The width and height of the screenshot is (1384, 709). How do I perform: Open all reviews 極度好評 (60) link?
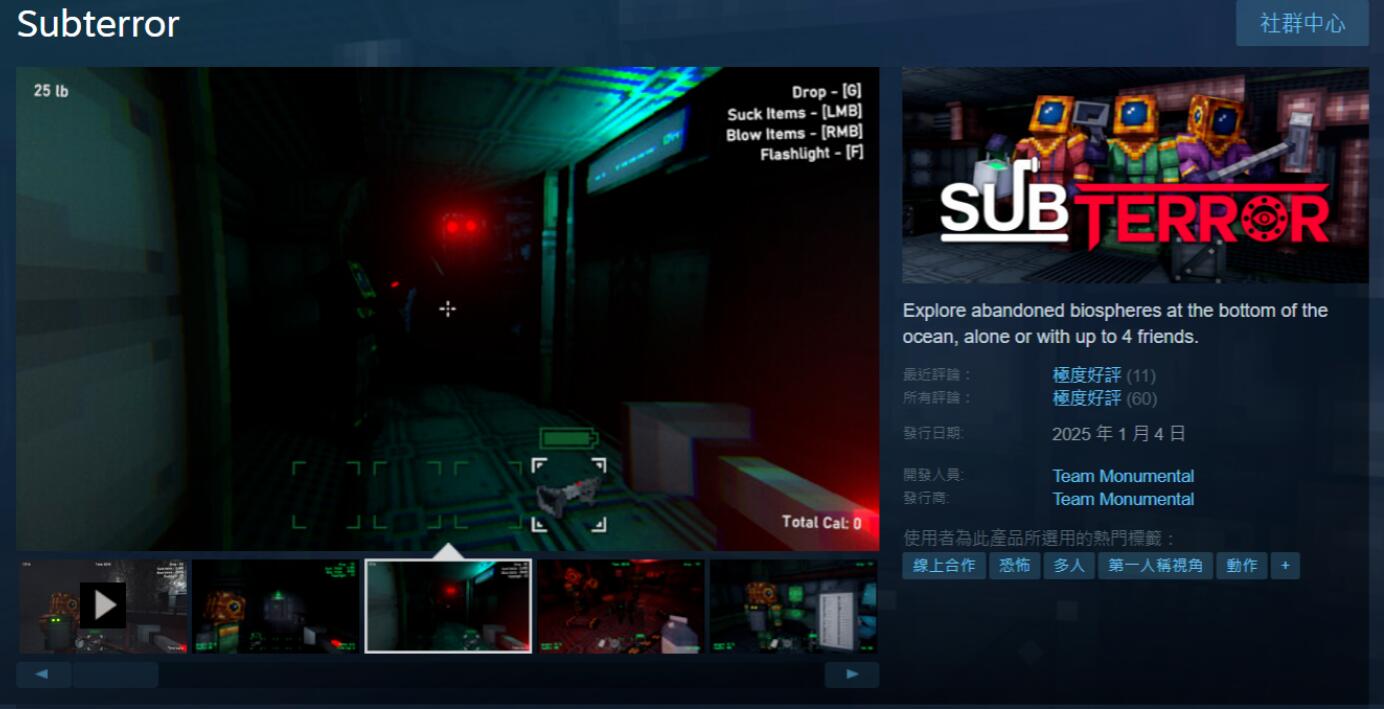coord(1087,398)
